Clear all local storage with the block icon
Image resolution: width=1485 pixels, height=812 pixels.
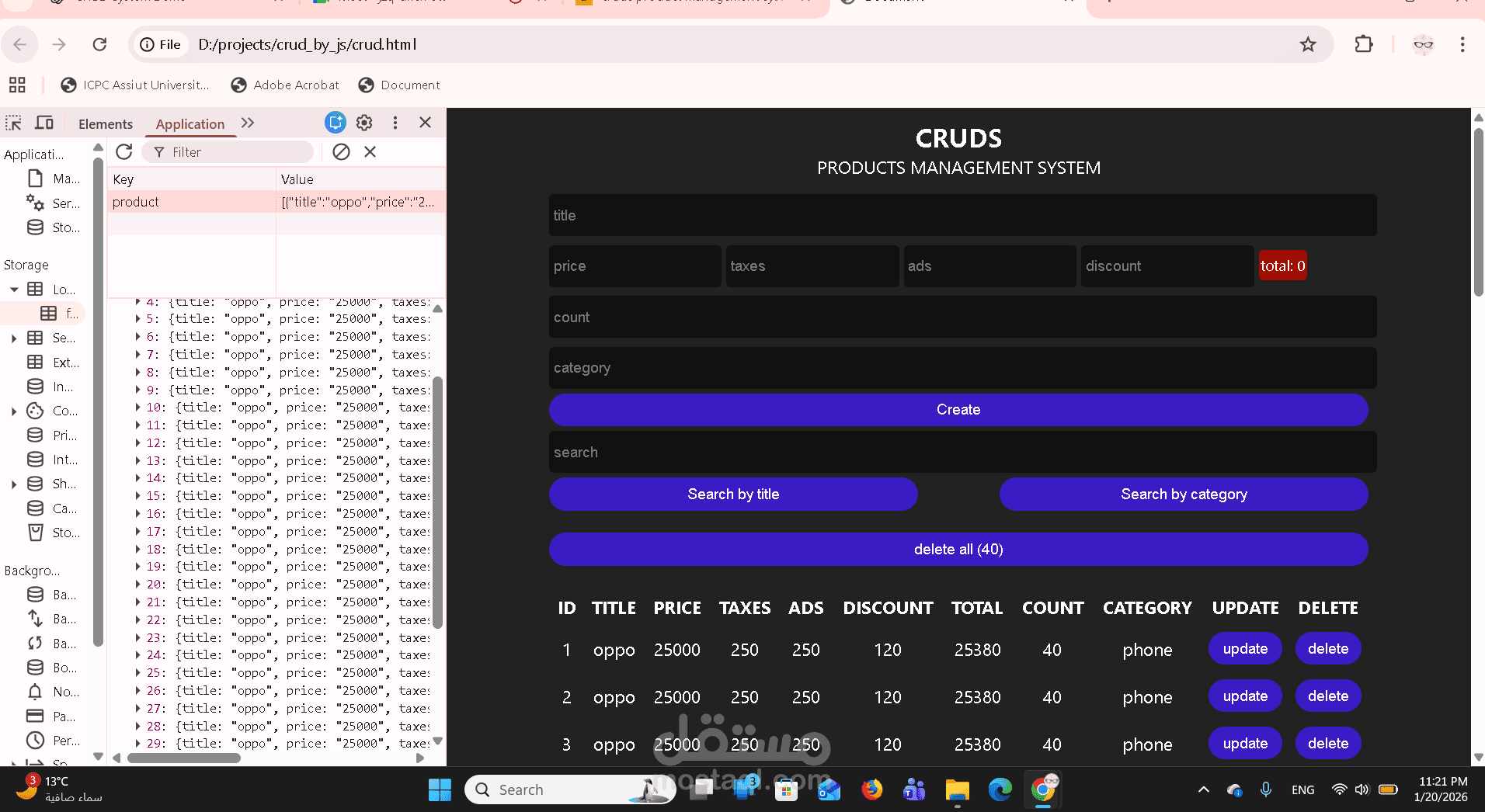point(342,151)
